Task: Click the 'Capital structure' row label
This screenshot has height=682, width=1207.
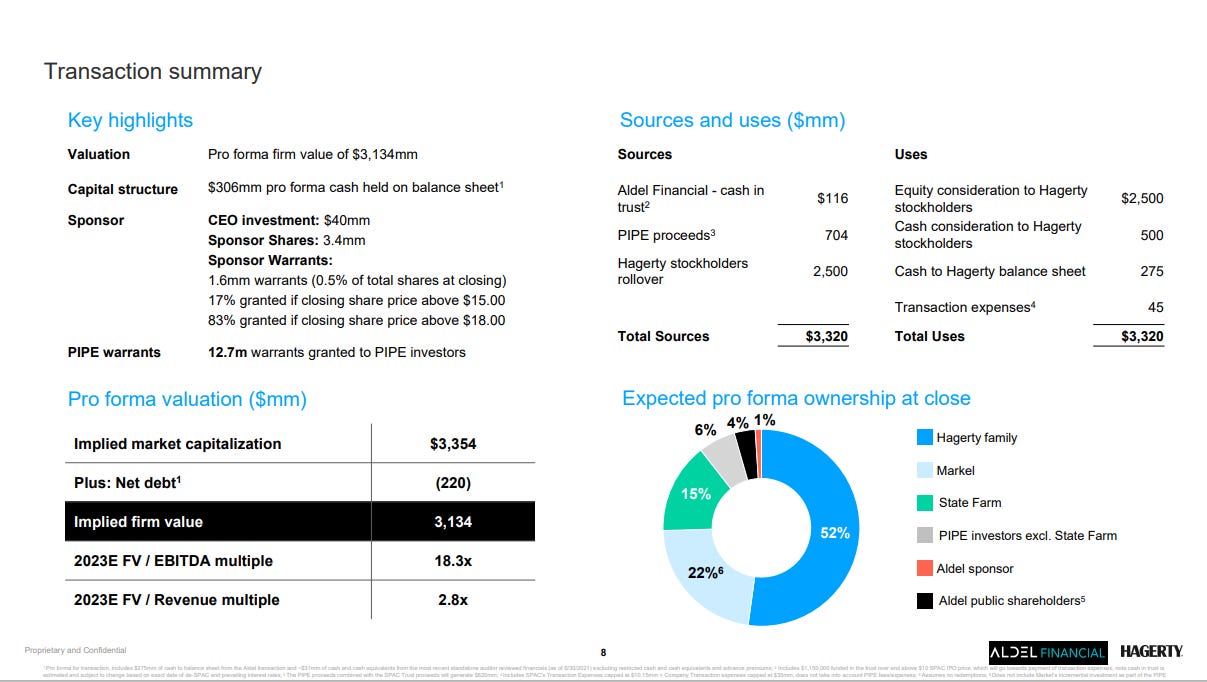Action: click(x=122, y=189)
